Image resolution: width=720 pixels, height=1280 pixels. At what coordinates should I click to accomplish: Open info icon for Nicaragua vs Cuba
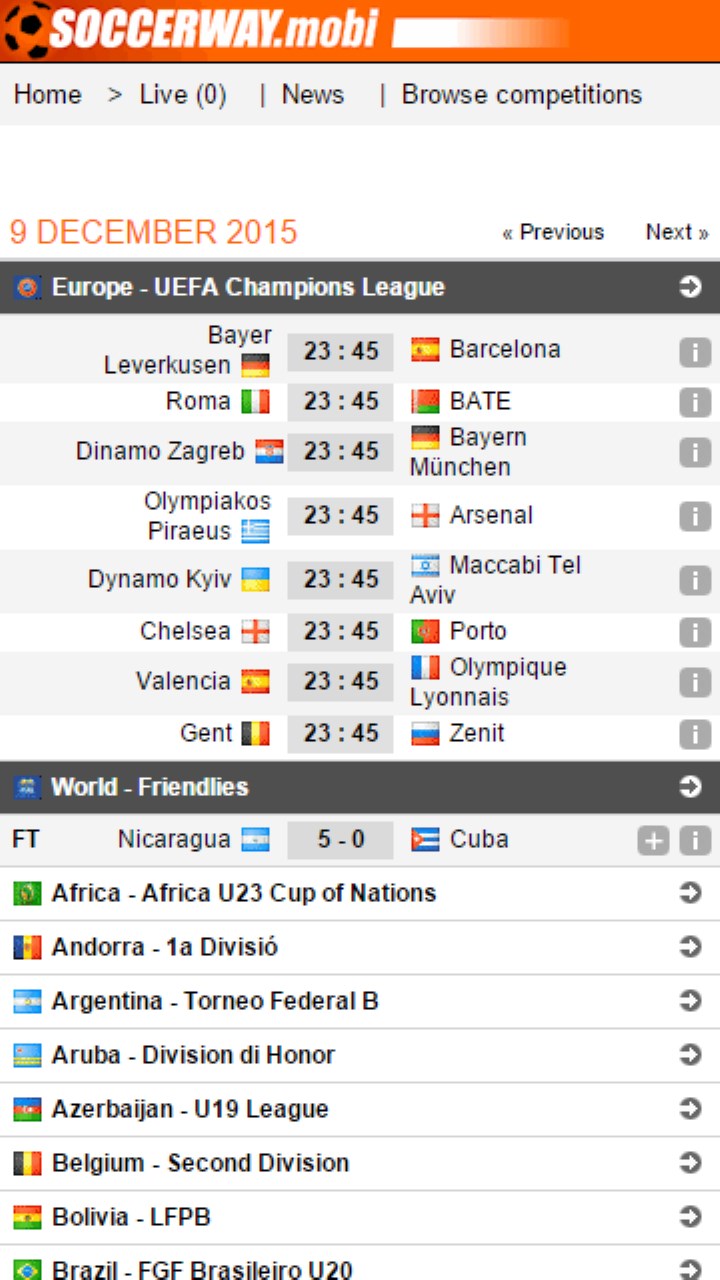[694, 841]
